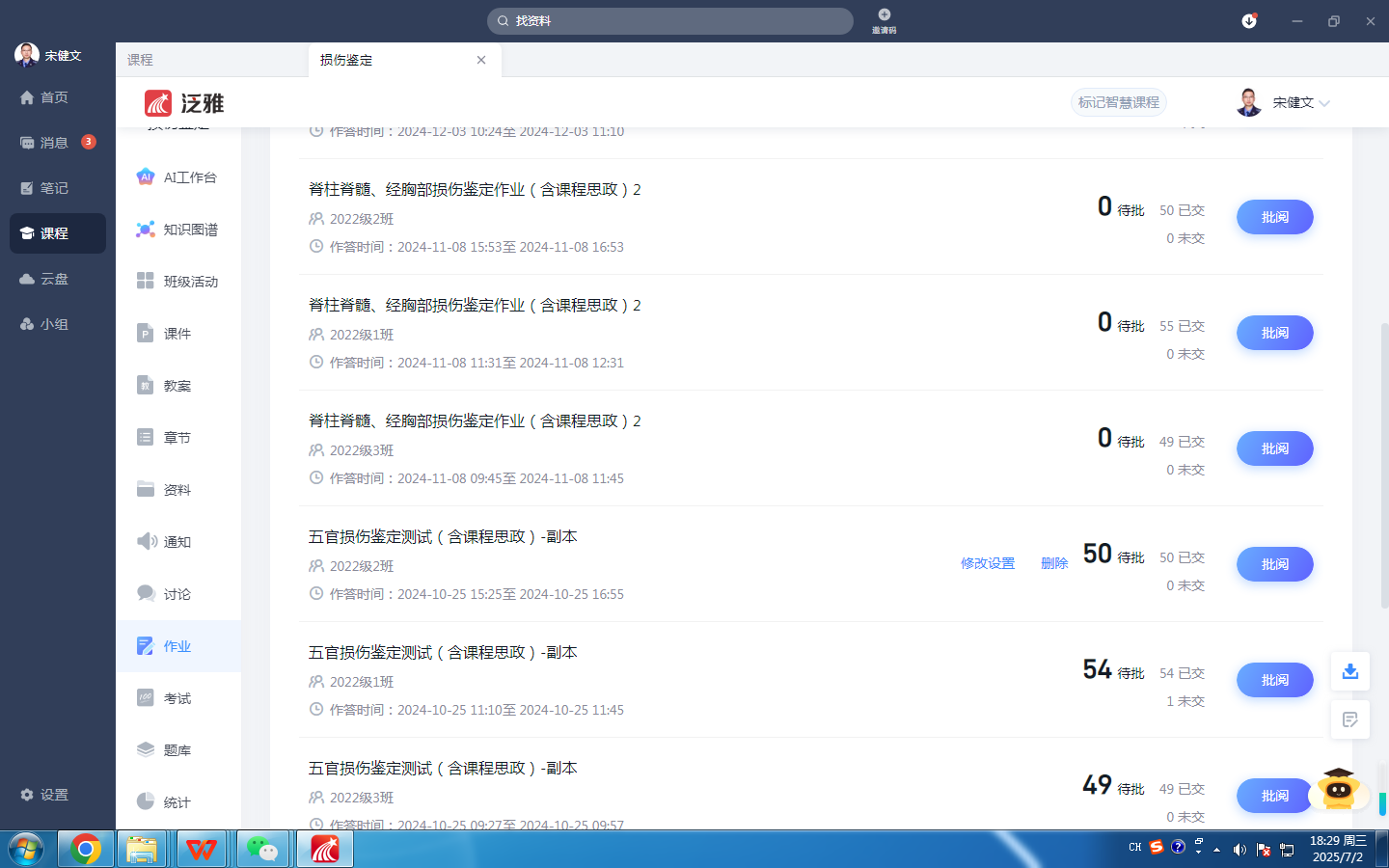
Task: Click the 泛雅 logo
Action: point(184,103)
